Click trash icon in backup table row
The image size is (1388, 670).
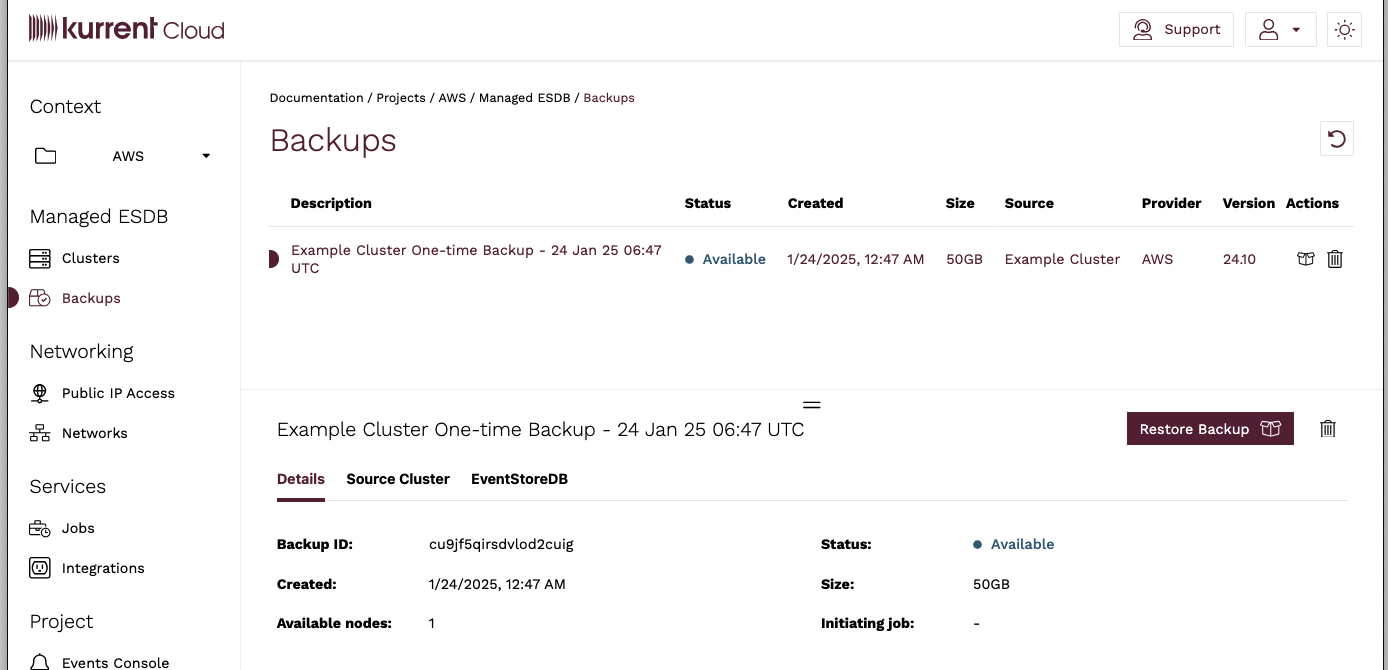[1334, 259]
